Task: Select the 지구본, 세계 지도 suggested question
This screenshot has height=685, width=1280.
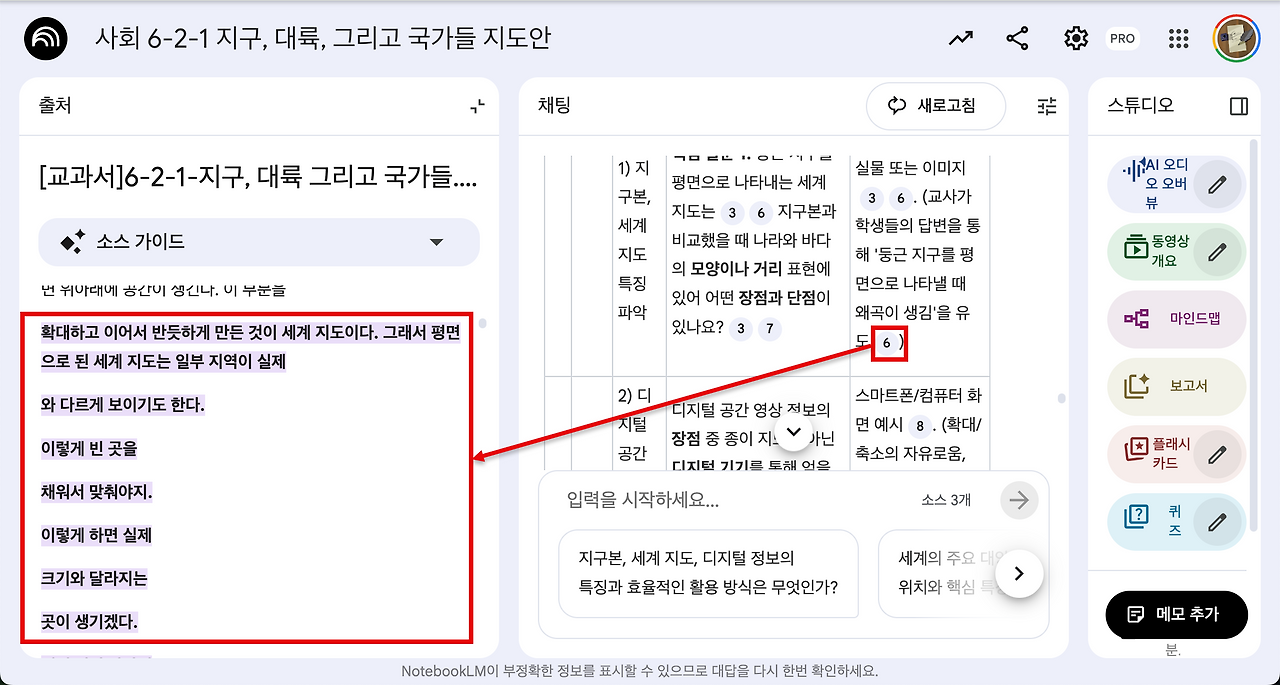Action: tap(708, 573)
